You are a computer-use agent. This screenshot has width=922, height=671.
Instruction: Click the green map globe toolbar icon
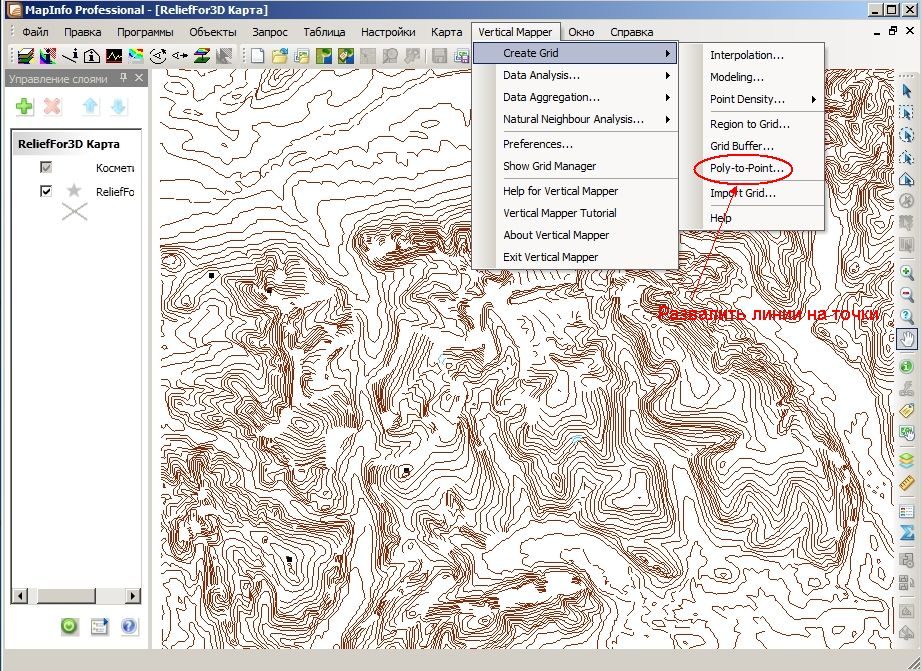click(323, 56)
